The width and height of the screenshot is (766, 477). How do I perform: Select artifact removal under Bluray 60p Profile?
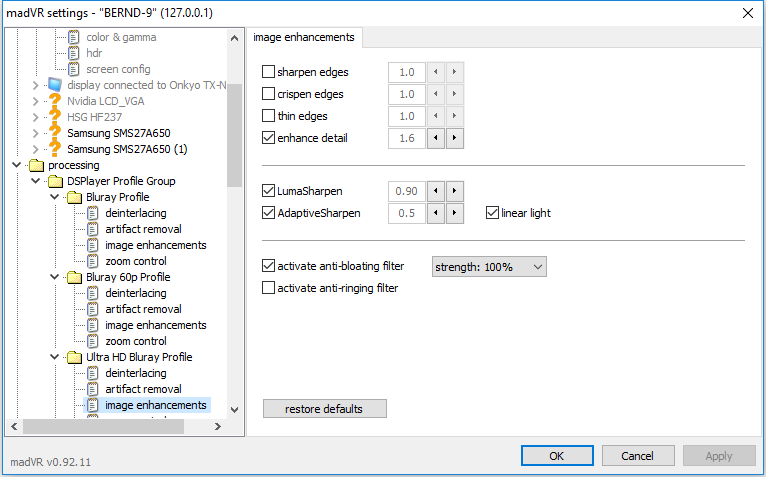click(143, 309)
